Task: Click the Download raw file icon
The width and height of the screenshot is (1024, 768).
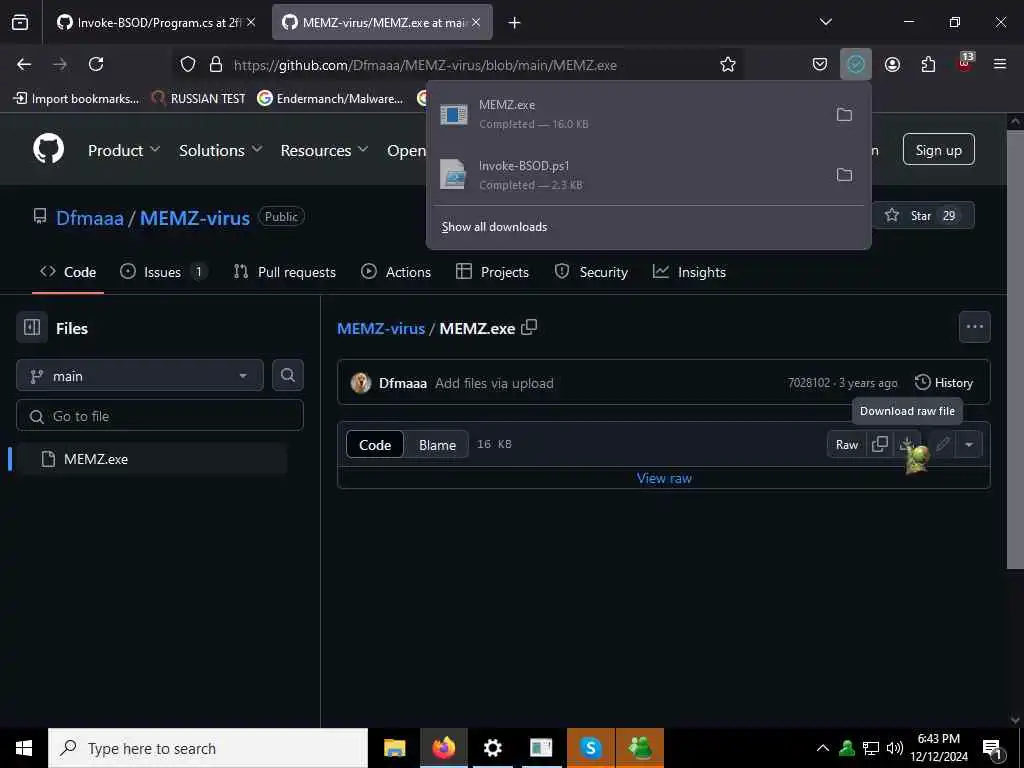Action: tap(906, 444)
